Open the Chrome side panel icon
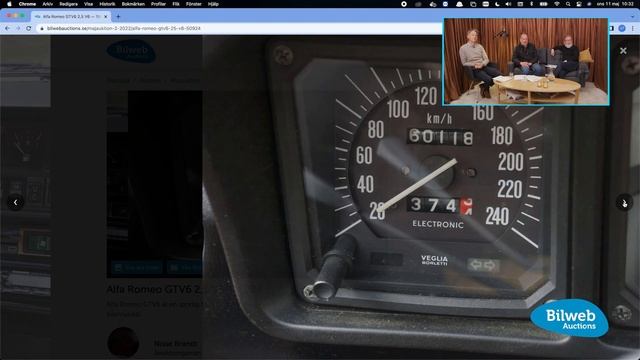The height and width of the screenshot is (360, 640). click(611, 28)
